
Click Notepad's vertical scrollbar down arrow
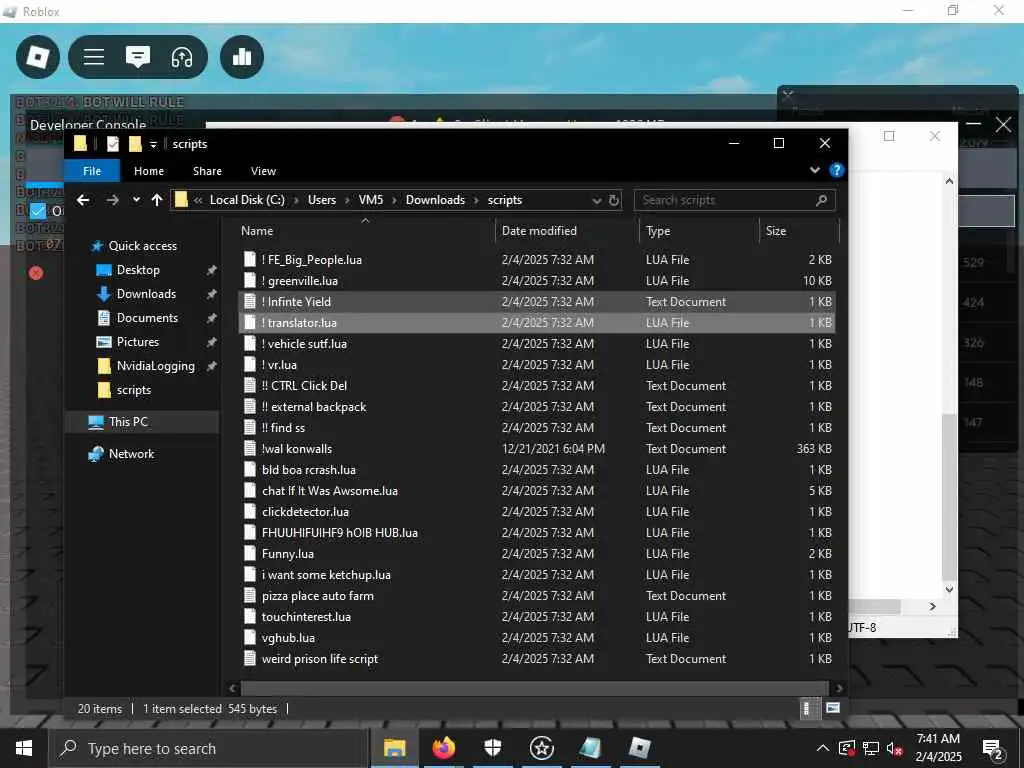(x=949, y=590)
